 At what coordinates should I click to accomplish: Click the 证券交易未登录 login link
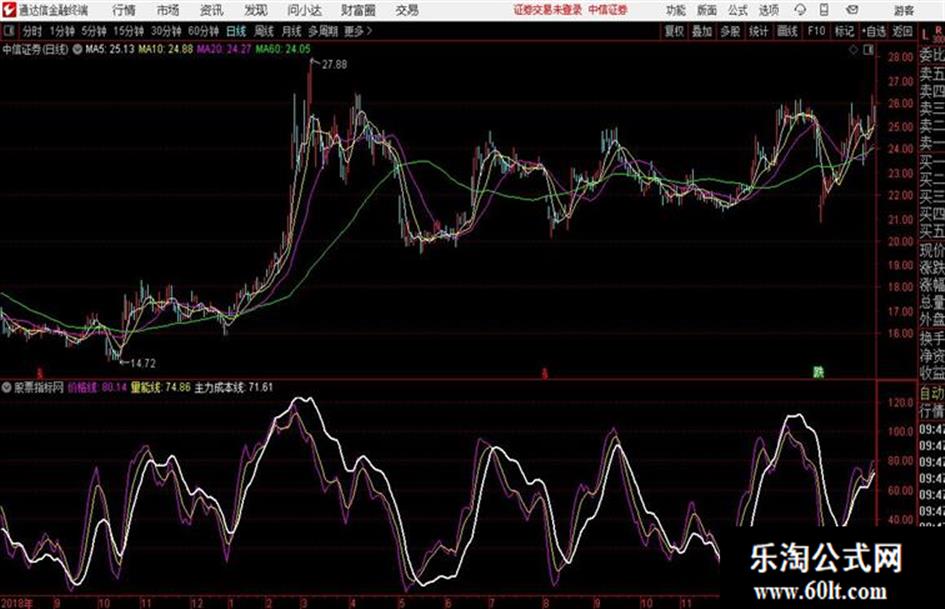coord(548,10)
